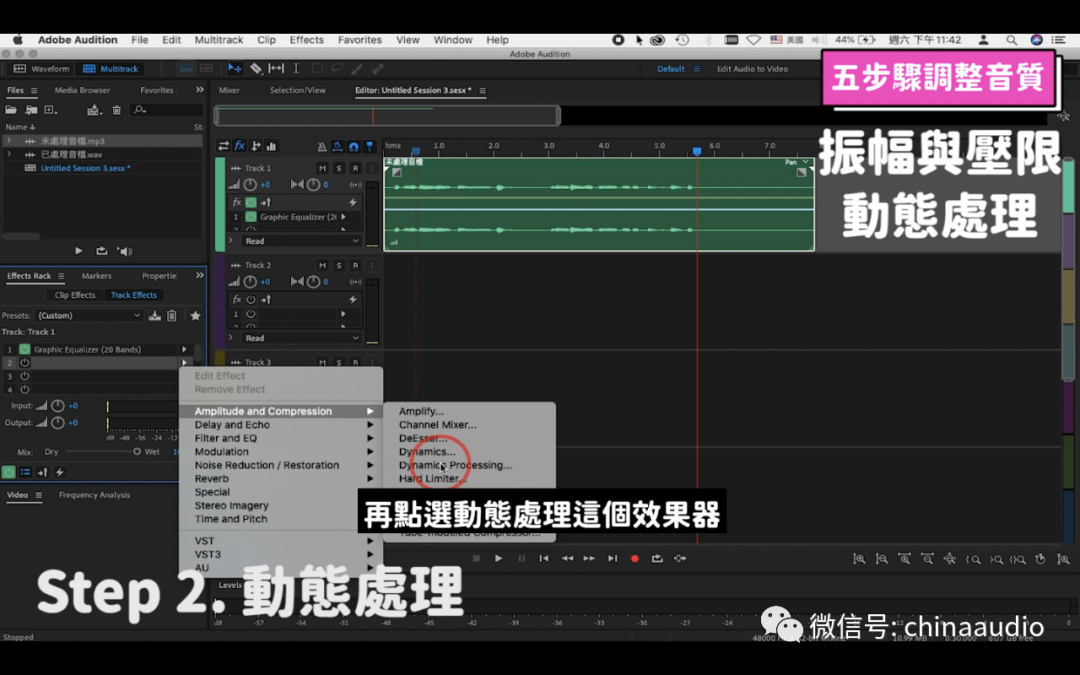Image resolution: width=1080 pixels, height=675 pixels.
Task: Click list view icon at Effects Rack bottom
Action: (25, 472)
